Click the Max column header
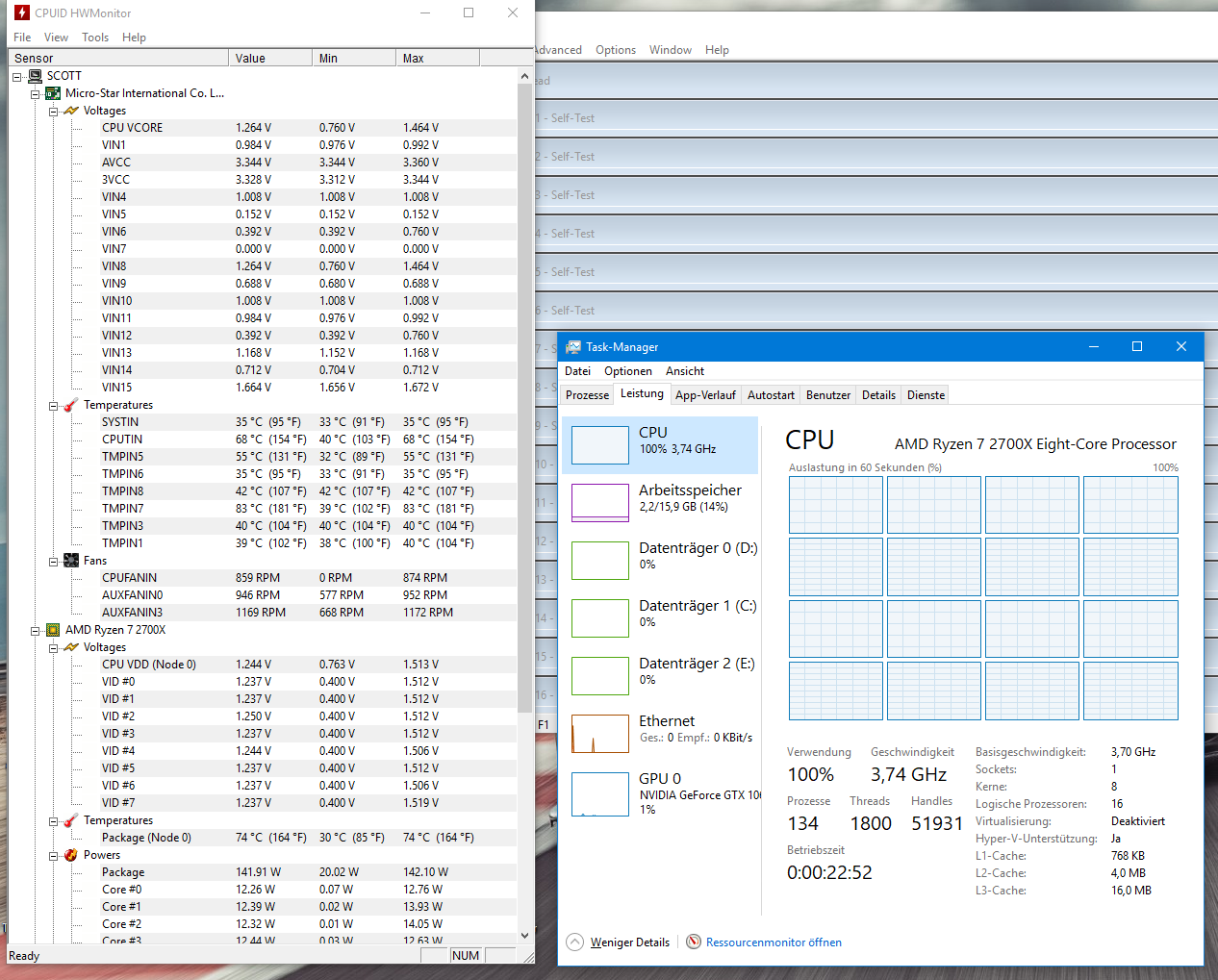 [438, 59]
